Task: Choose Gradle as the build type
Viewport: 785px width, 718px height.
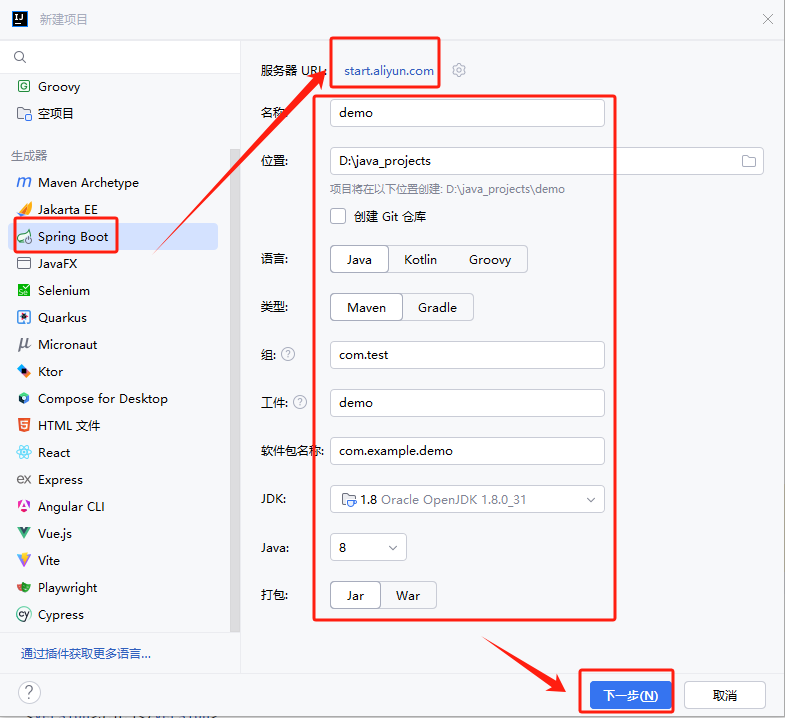Action: (x=437, y=307)
